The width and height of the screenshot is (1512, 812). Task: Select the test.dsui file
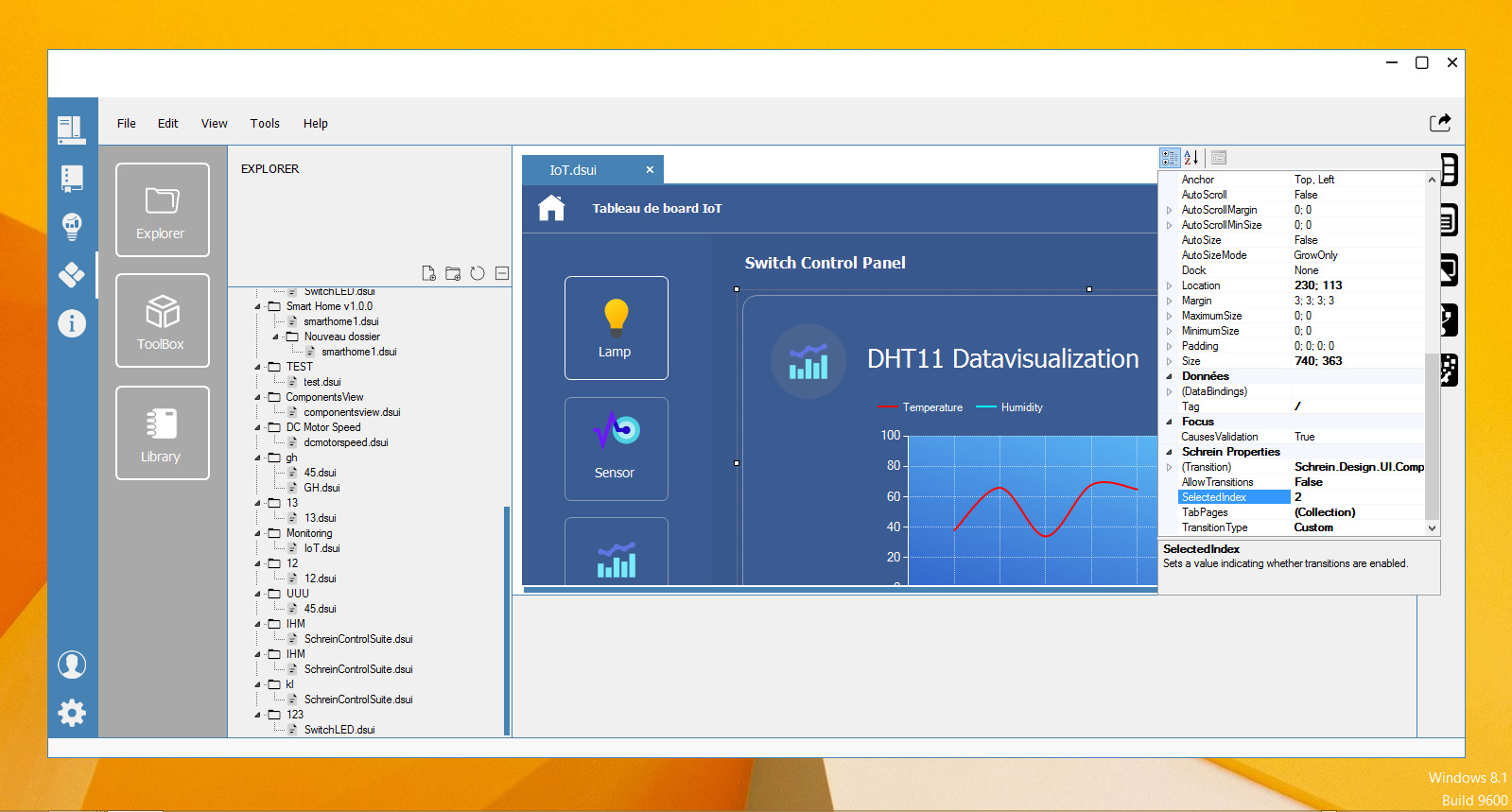pos(322,382)
